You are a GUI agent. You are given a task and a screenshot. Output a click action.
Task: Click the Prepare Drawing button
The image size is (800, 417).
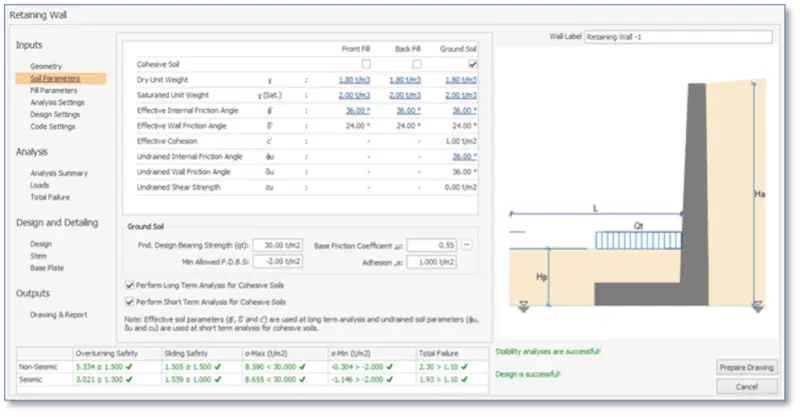tap(746, 367)
